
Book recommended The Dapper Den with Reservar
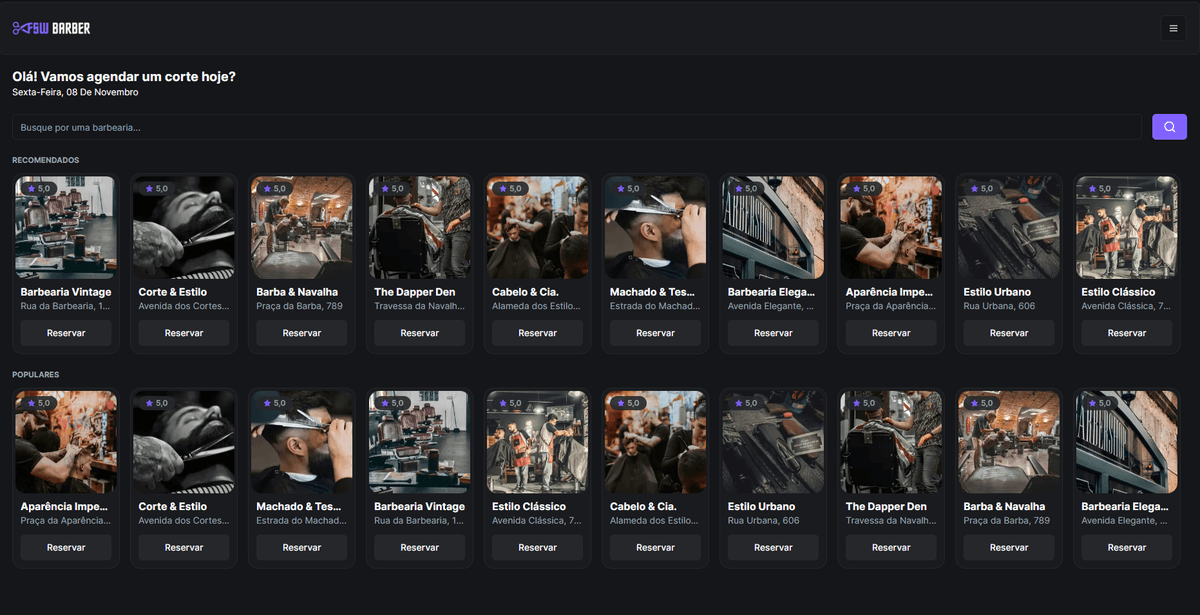pos(419,333)
